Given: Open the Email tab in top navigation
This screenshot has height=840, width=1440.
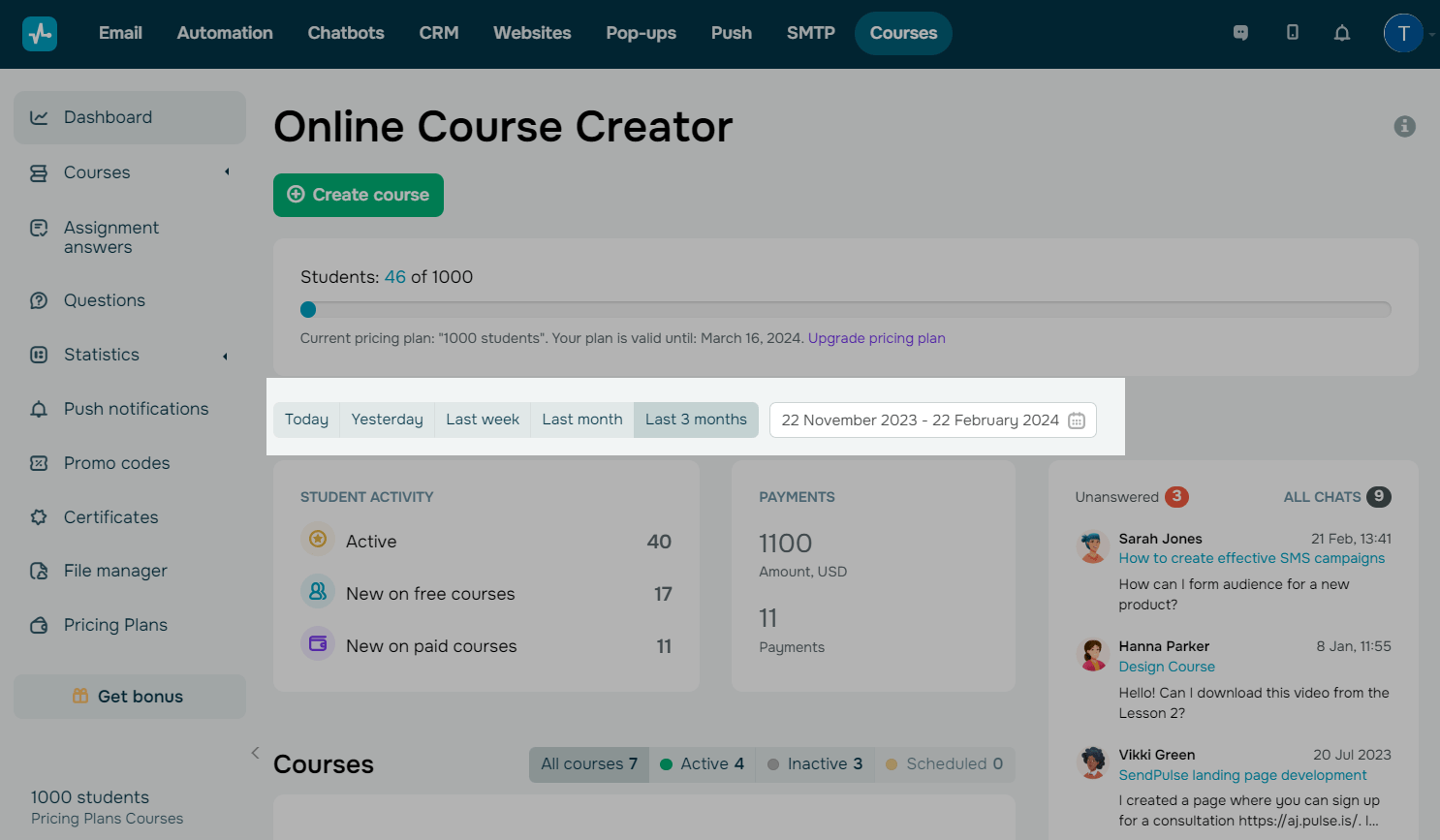Looking at the screenshot, I should 120,33.
